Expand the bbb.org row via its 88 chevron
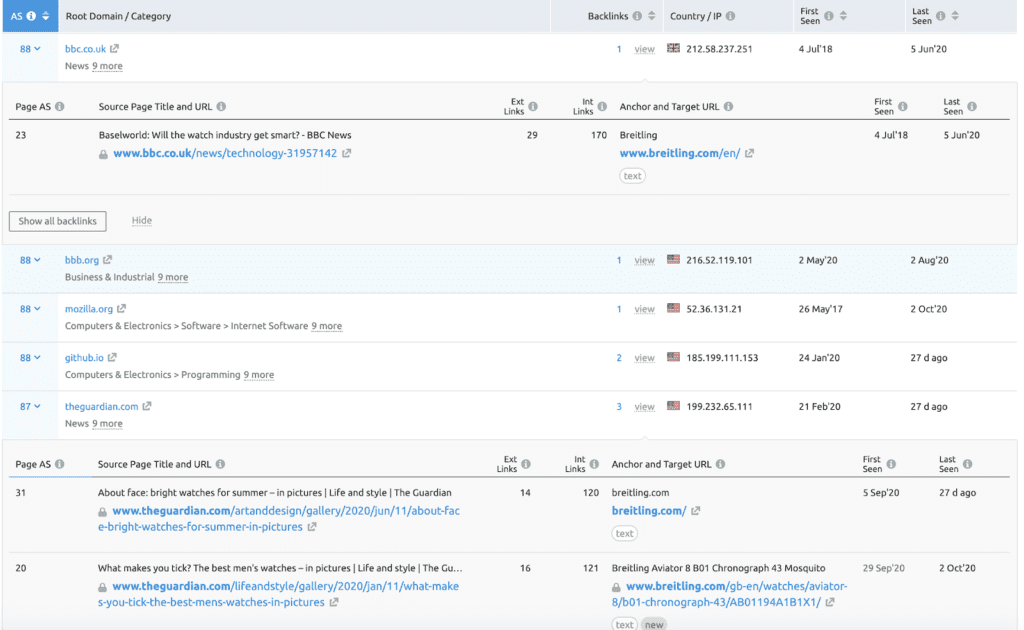Screen dimensions: 1024x630 coord(30,260)
